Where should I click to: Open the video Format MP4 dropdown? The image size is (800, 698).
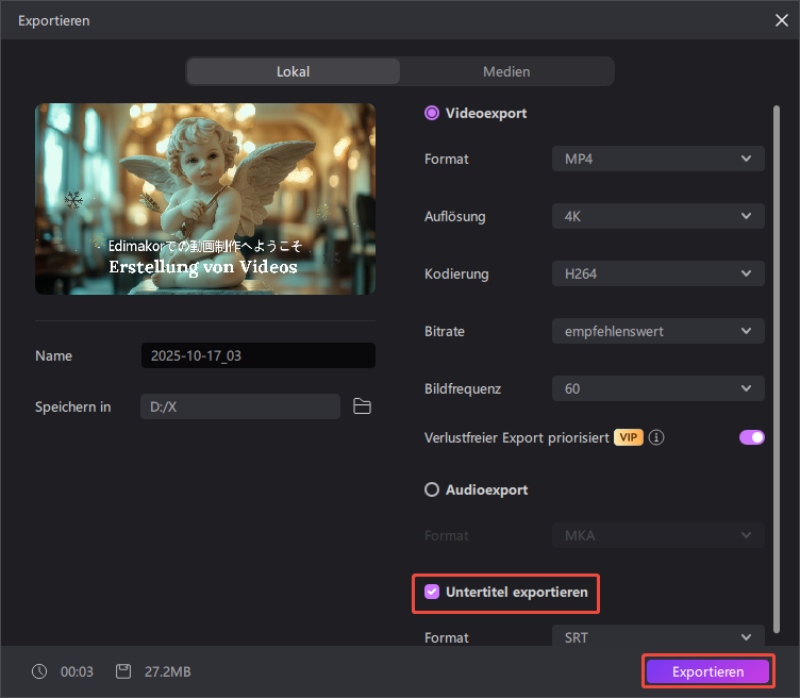click(658, 159)
